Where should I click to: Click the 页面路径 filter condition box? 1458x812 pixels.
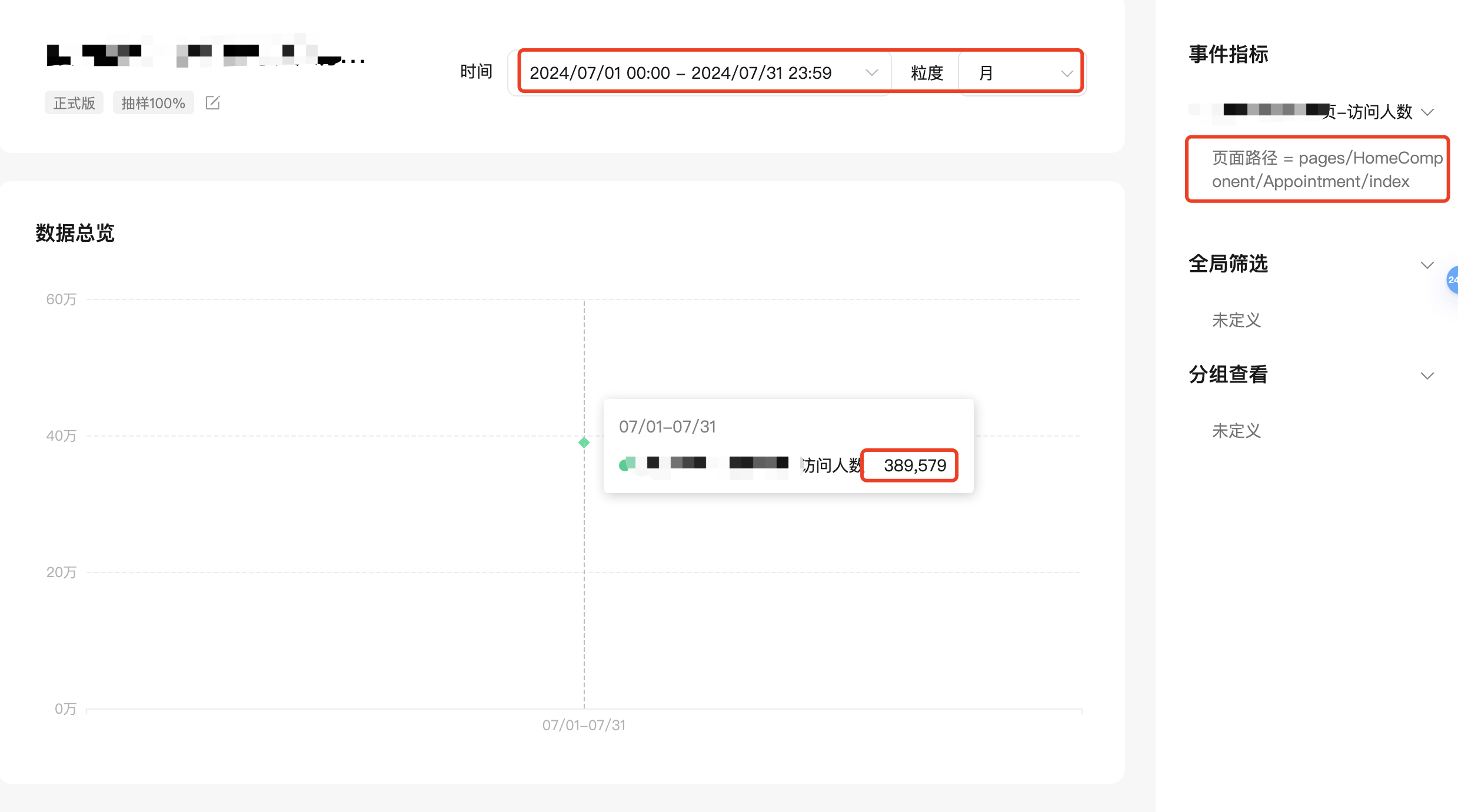pyautogui.click(x=1317, y=169)
